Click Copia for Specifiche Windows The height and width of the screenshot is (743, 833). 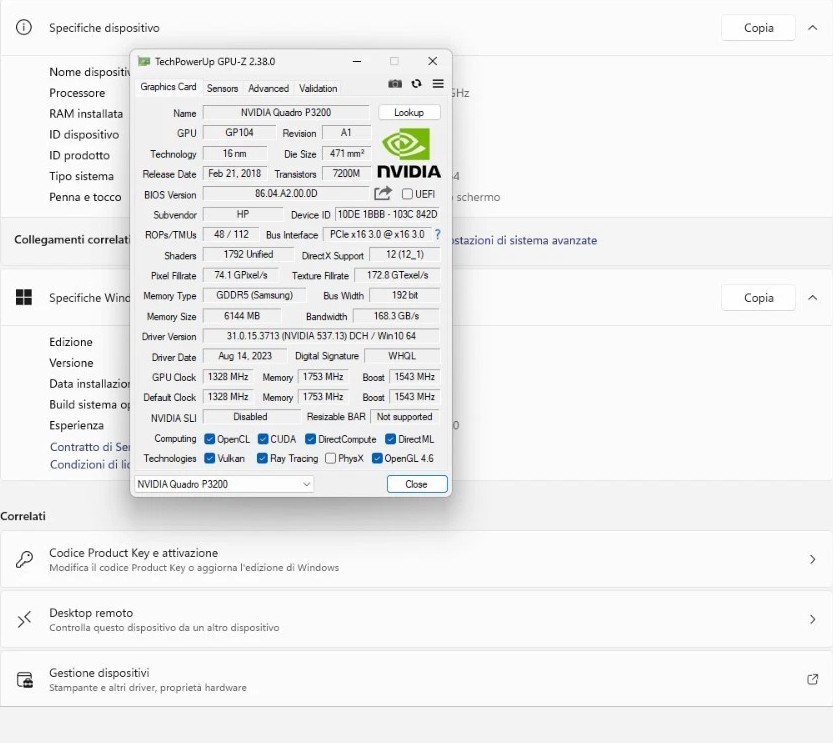coord(758,297)
